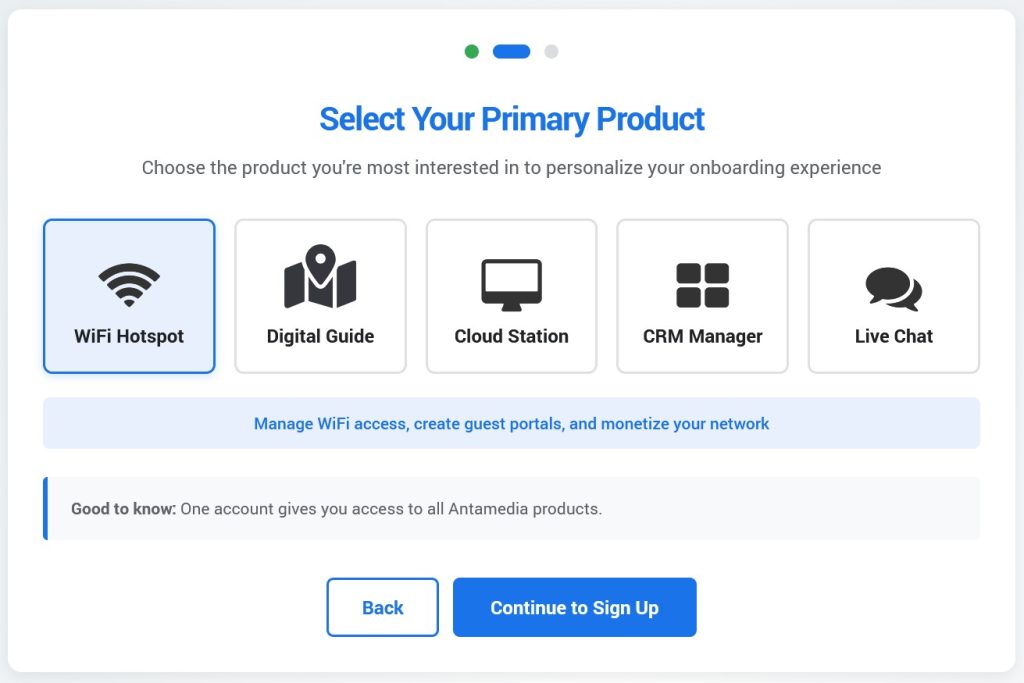Click the current blue step indicator
The width and height of the screenshot is (1024, 683).
(511, 51)
